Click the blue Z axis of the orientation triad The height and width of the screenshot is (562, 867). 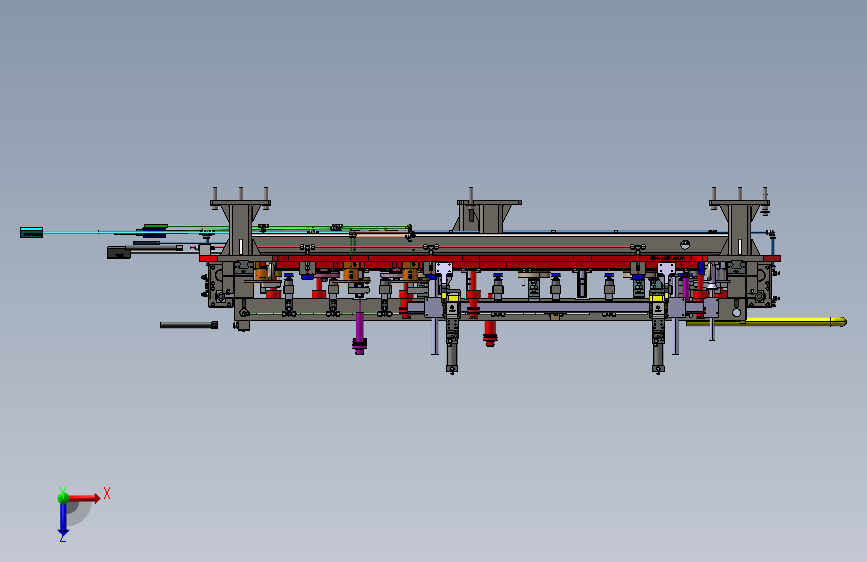coord(63,520)
